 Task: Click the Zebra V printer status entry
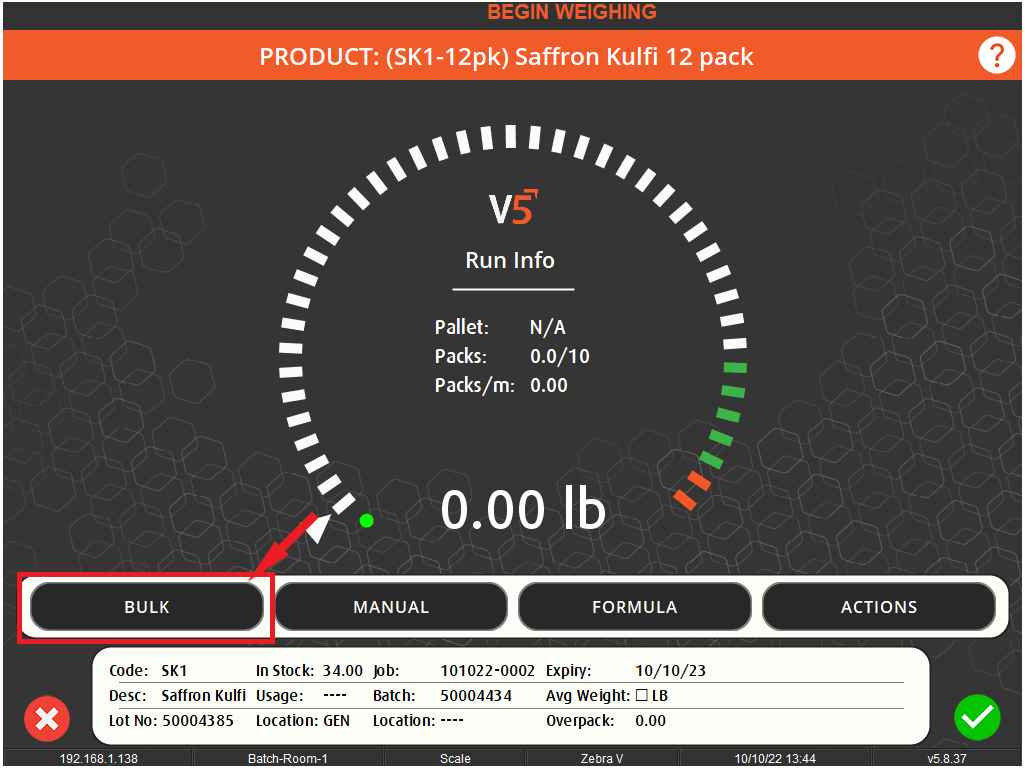point(601,759)
